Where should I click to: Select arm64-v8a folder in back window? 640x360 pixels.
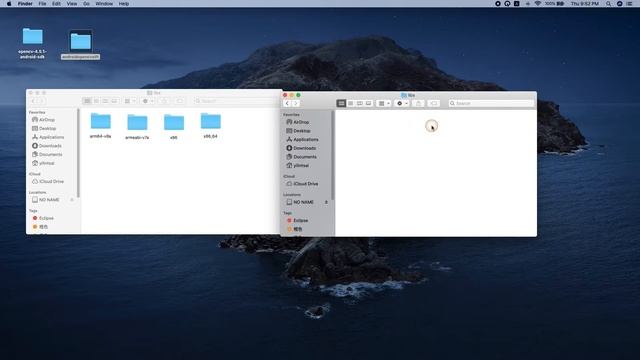click(100, 126)
